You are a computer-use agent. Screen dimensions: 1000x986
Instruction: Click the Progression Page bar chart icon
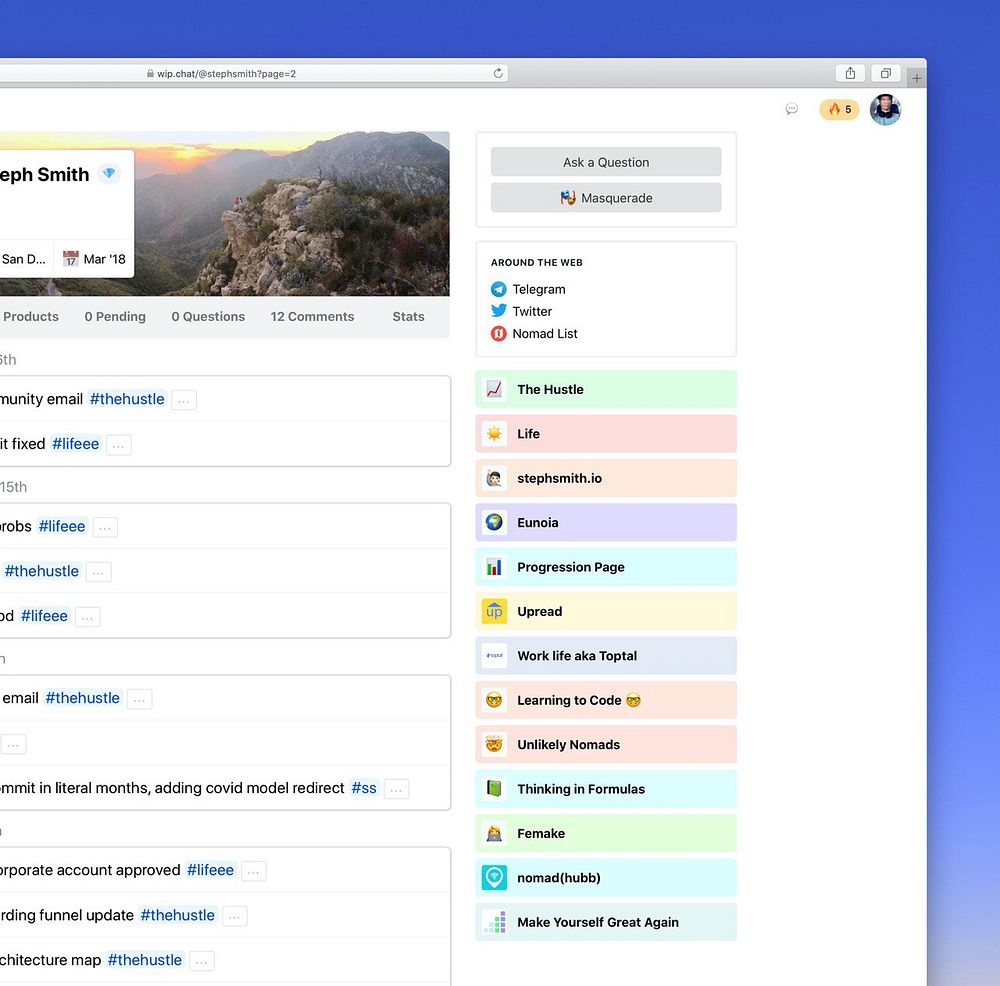tap(494, 567)
